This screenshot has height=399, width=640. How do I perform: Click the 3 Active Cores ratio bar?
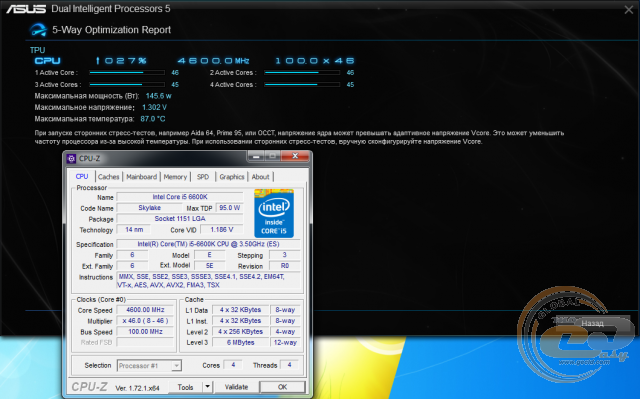[127, 84]
